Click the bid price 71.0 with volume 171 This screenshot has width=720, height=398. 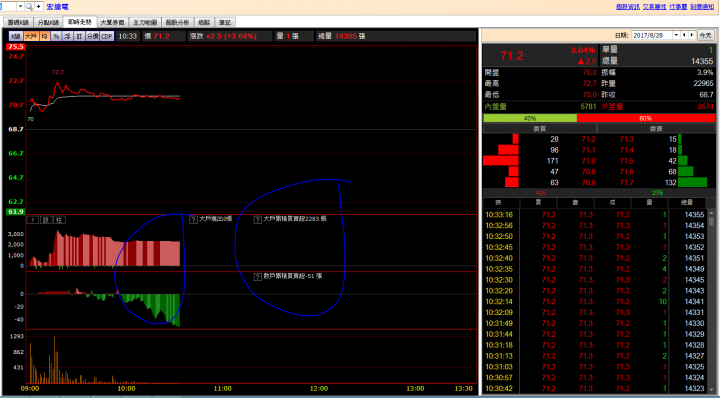tap(588, 161)
